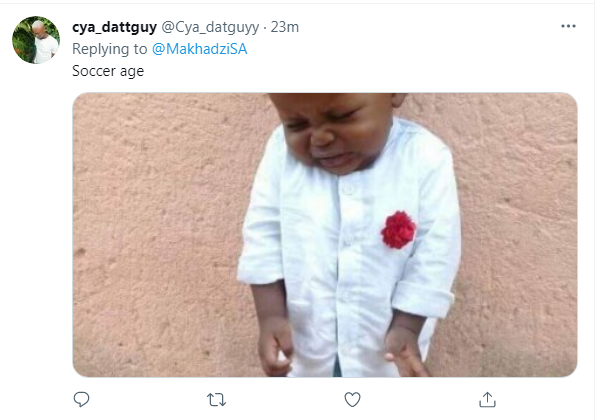Open cya_dattguy's profile picture avatar
600x420 pixels.
35,40
